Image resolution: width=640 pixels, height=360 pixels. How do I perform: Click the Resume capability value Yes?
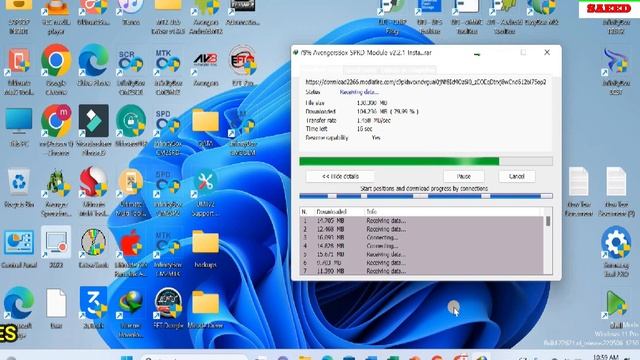tap(376, 138)
